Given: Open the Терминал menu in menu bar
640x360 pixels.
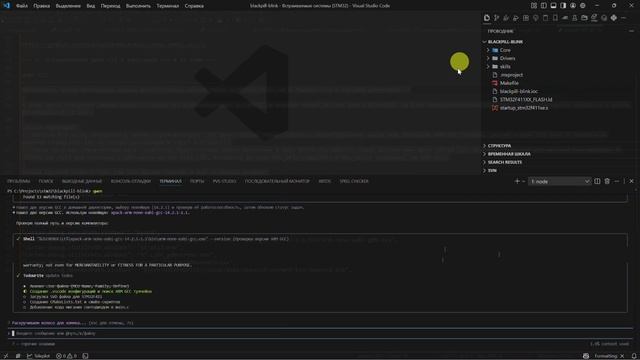Looking at the screenshot, I should (x=168, y=6).
